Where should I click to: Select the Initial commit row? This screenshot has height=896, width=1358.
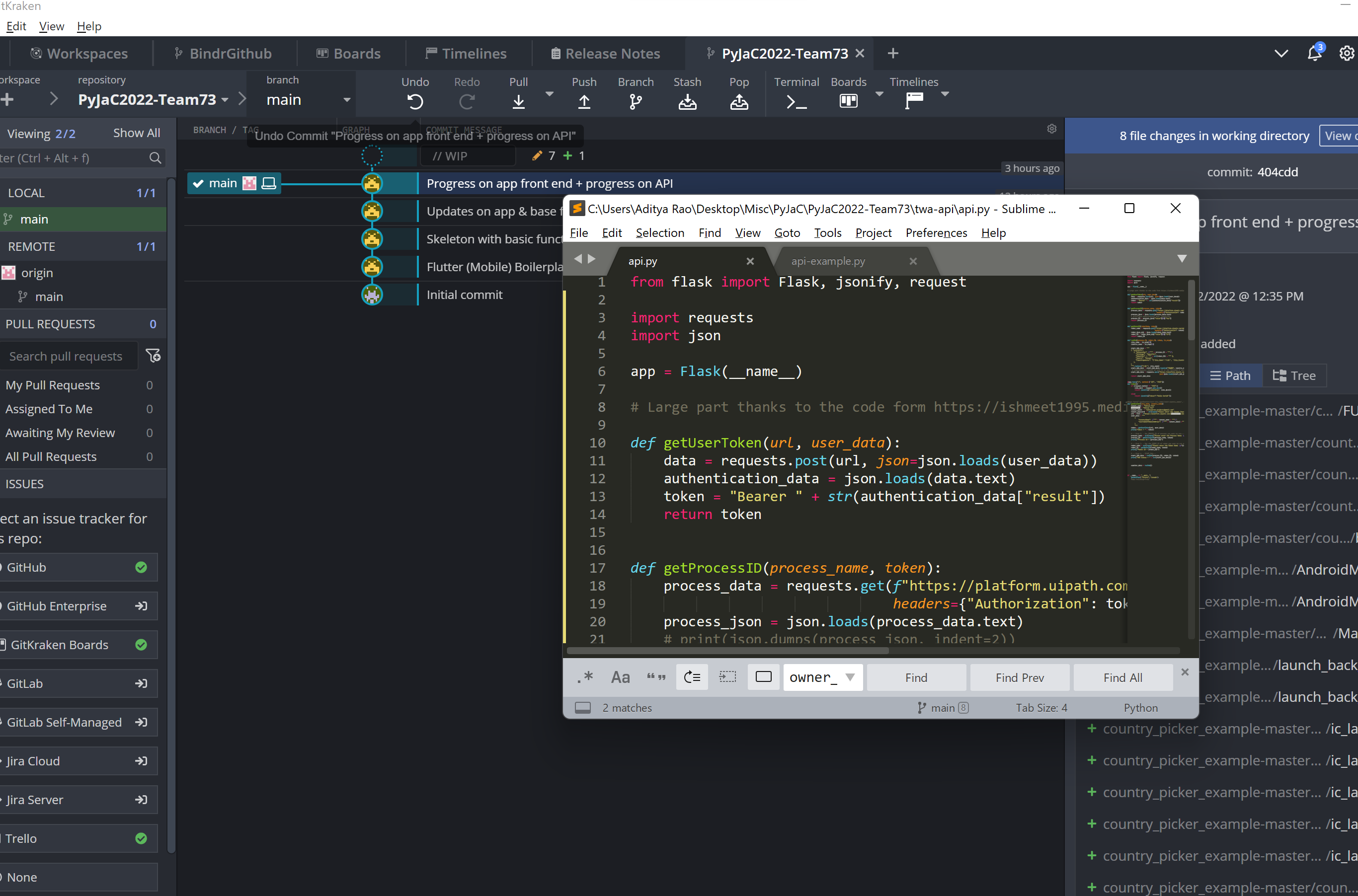(x=464, y=295)
